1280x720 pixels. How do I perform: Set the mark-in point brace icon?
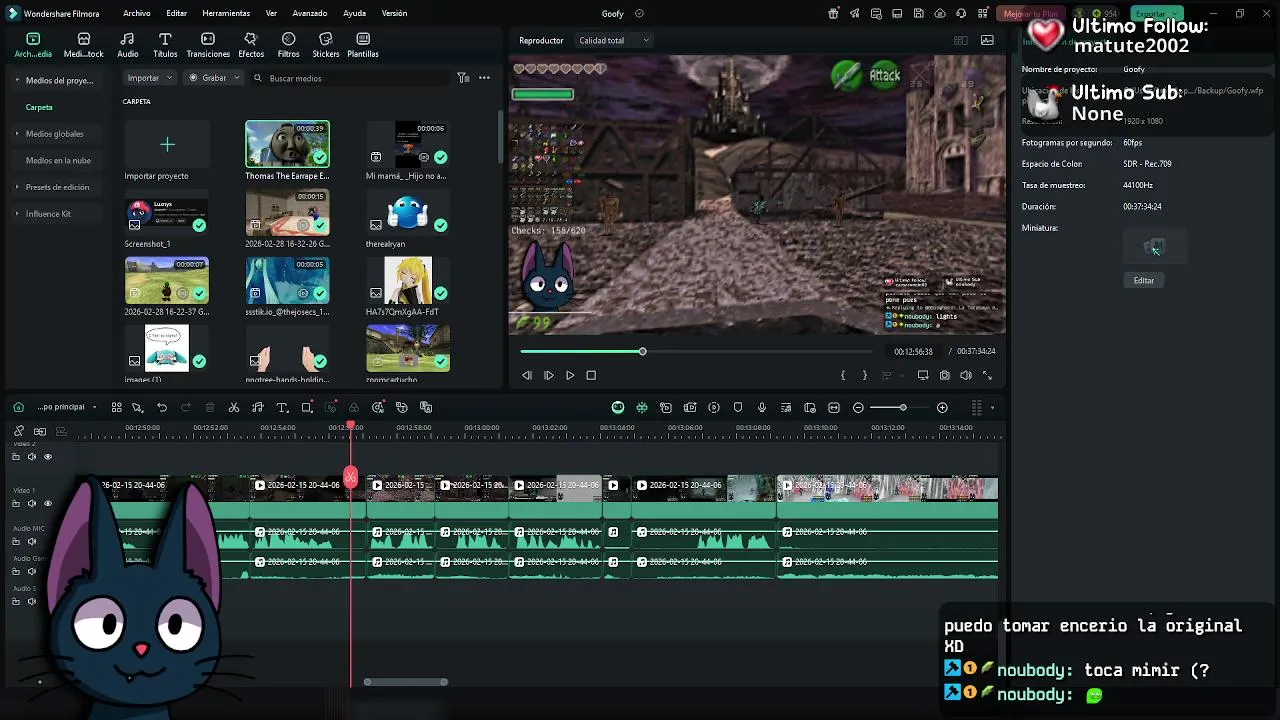click(843, 375)
